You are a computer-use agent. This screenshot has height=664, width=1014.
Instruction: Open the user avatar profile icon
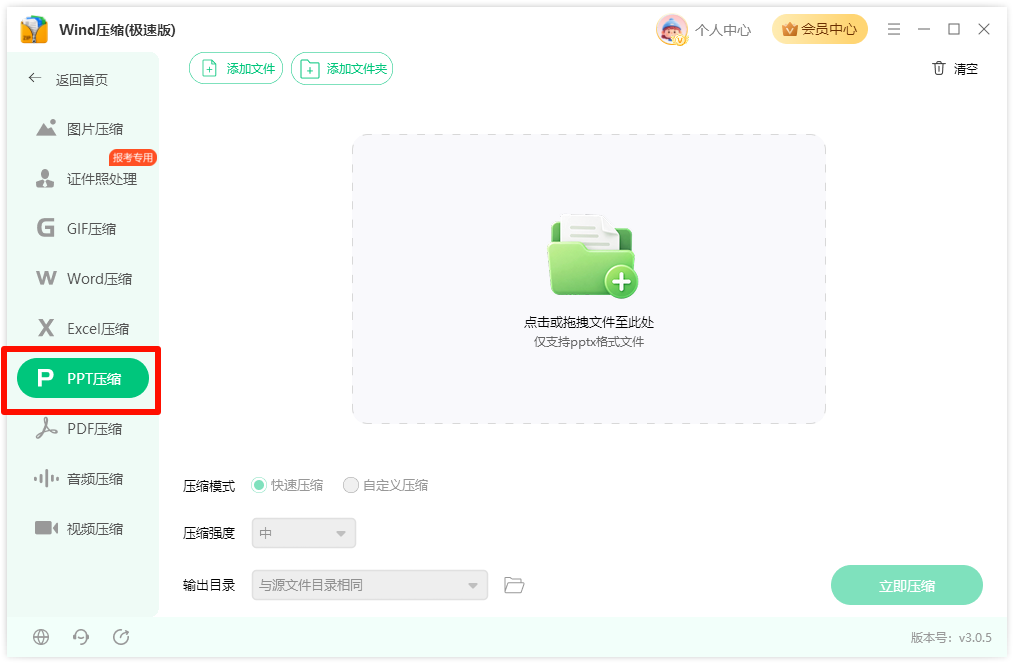pos(671,30)
